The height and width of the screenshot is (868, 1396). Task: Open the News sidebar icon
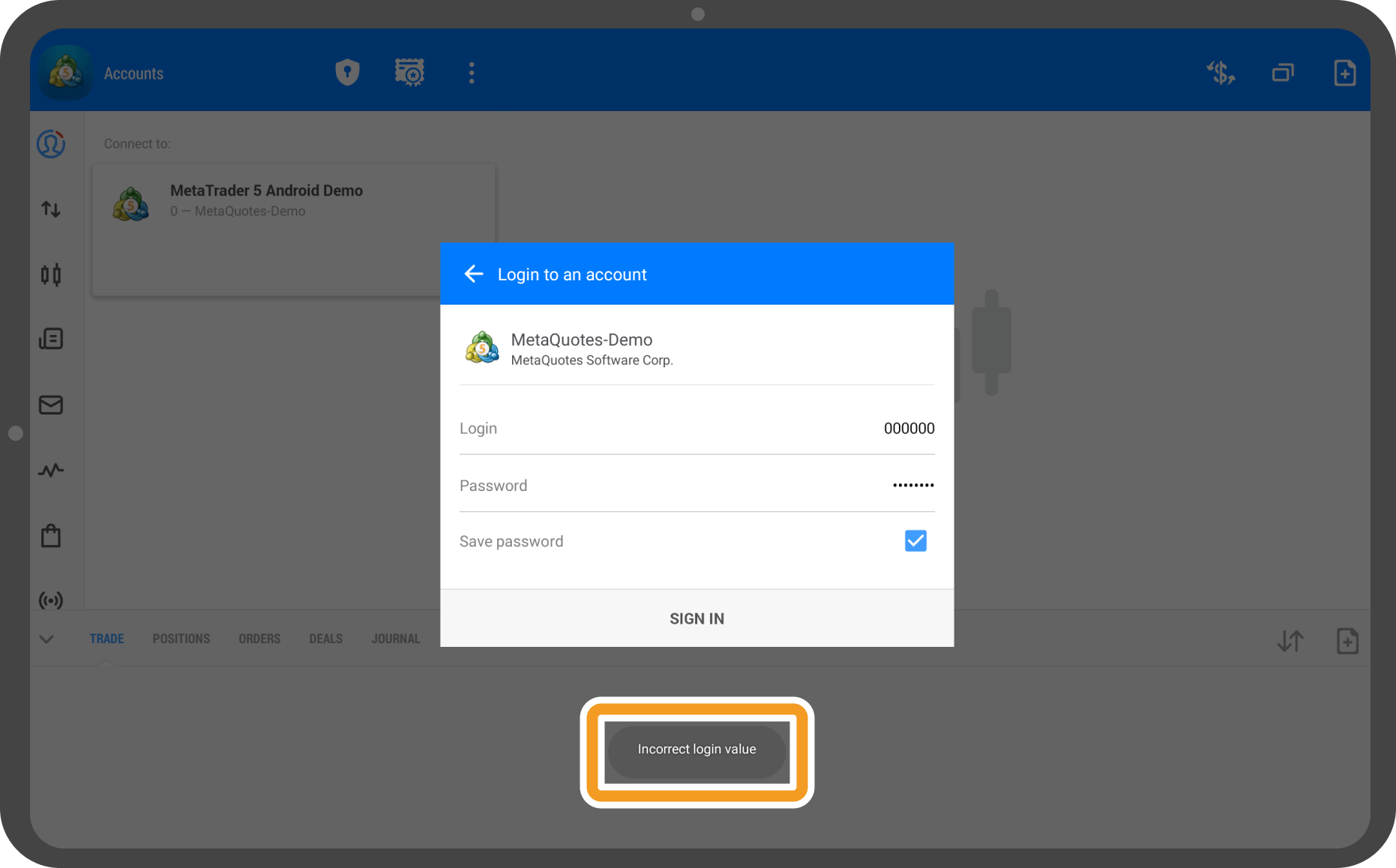(x=51, y=340)
